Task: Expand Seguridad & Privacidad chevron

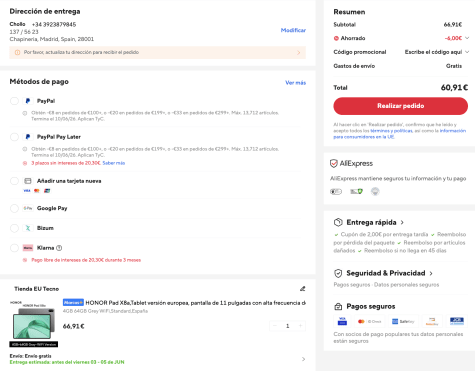Action: [431, 273]
